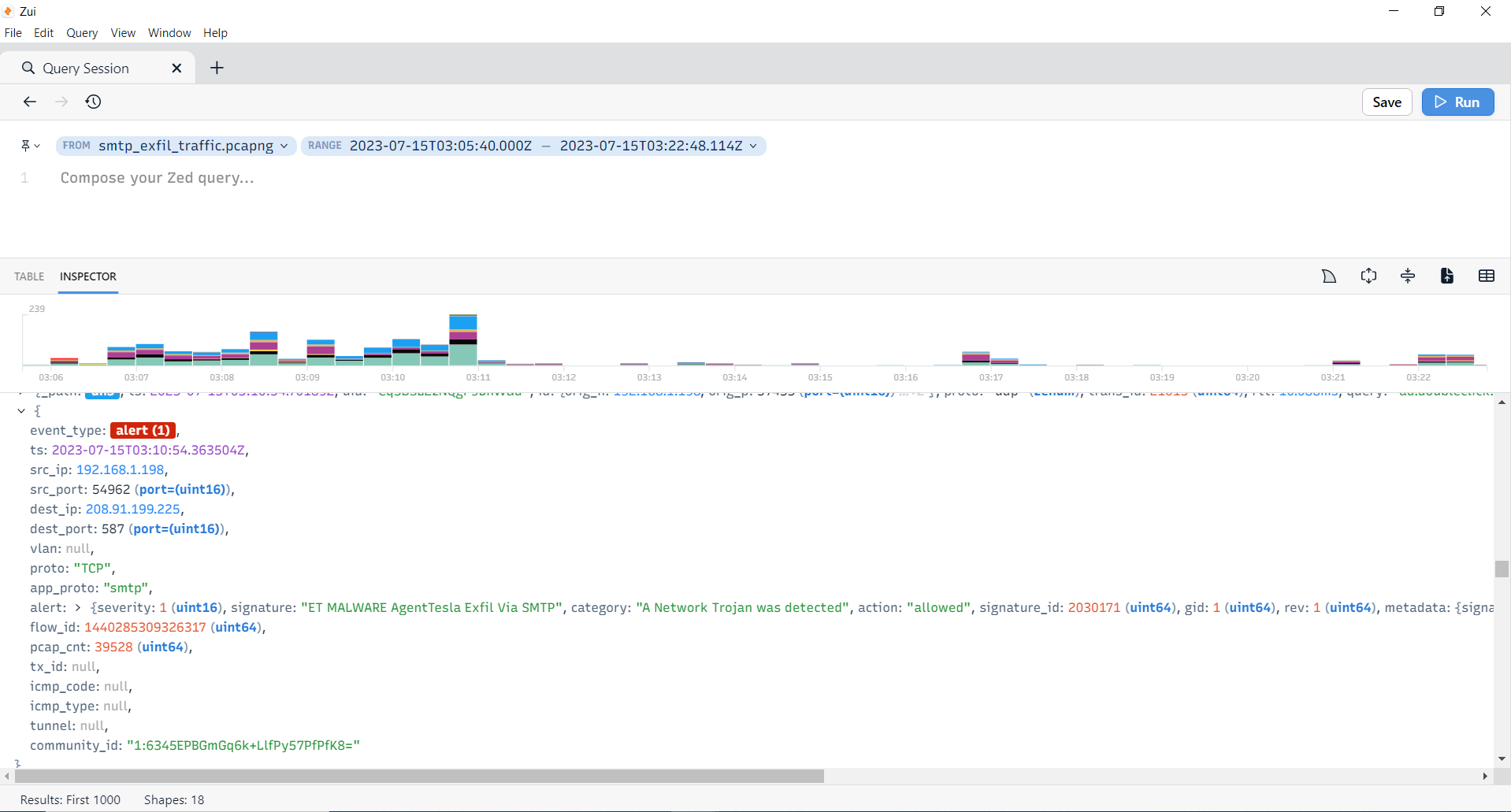Open the query history clock icon
Screen dimensions: 1511x812
tap(93, 102)
